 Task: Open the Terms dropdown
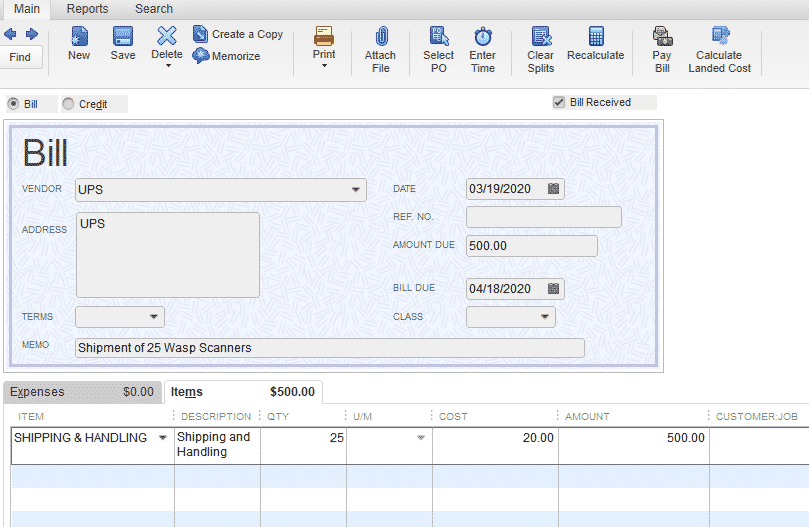click(154, 316)
